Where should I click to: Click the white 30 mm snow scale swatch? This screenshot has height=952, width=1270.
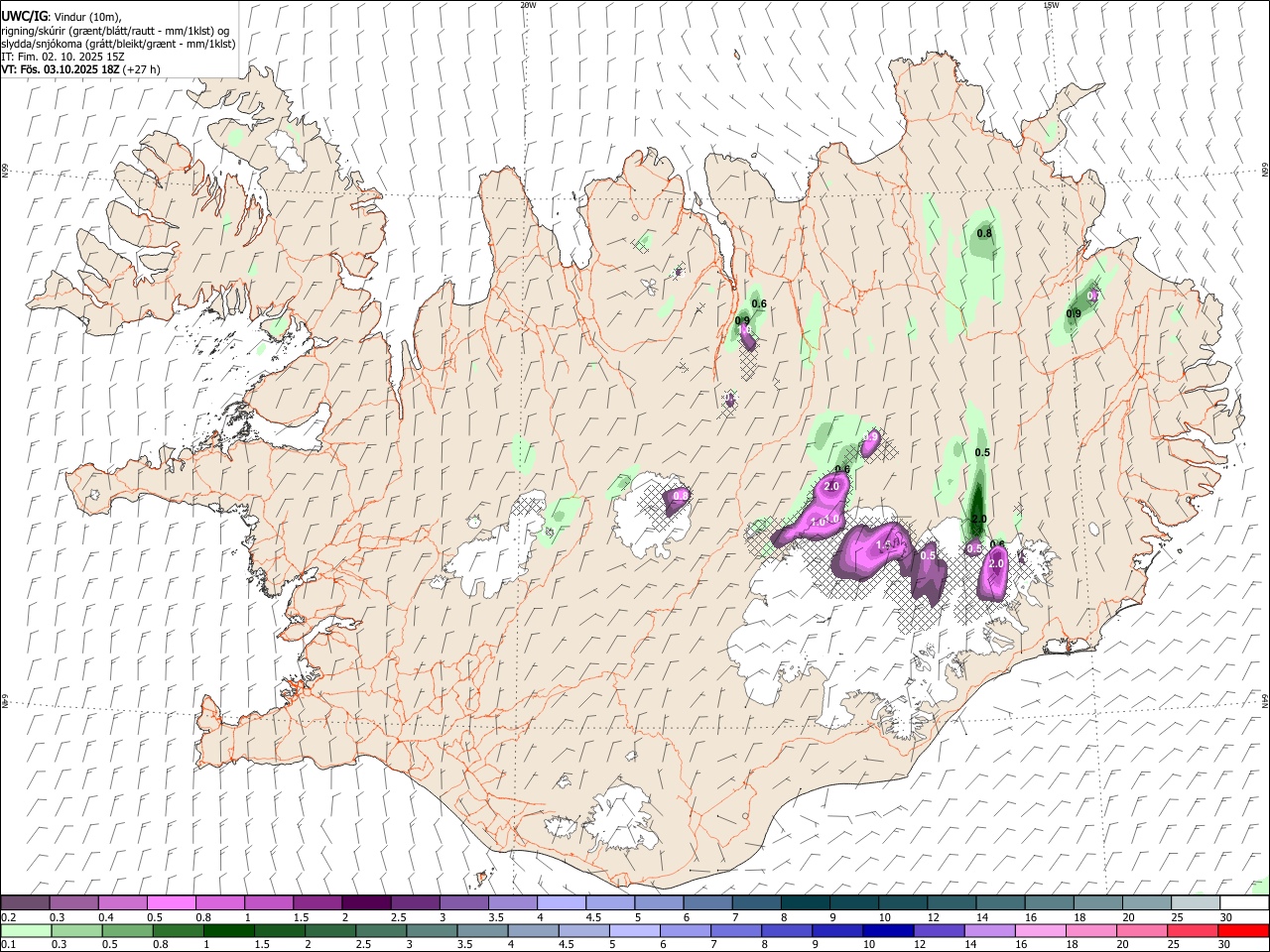1242,902
